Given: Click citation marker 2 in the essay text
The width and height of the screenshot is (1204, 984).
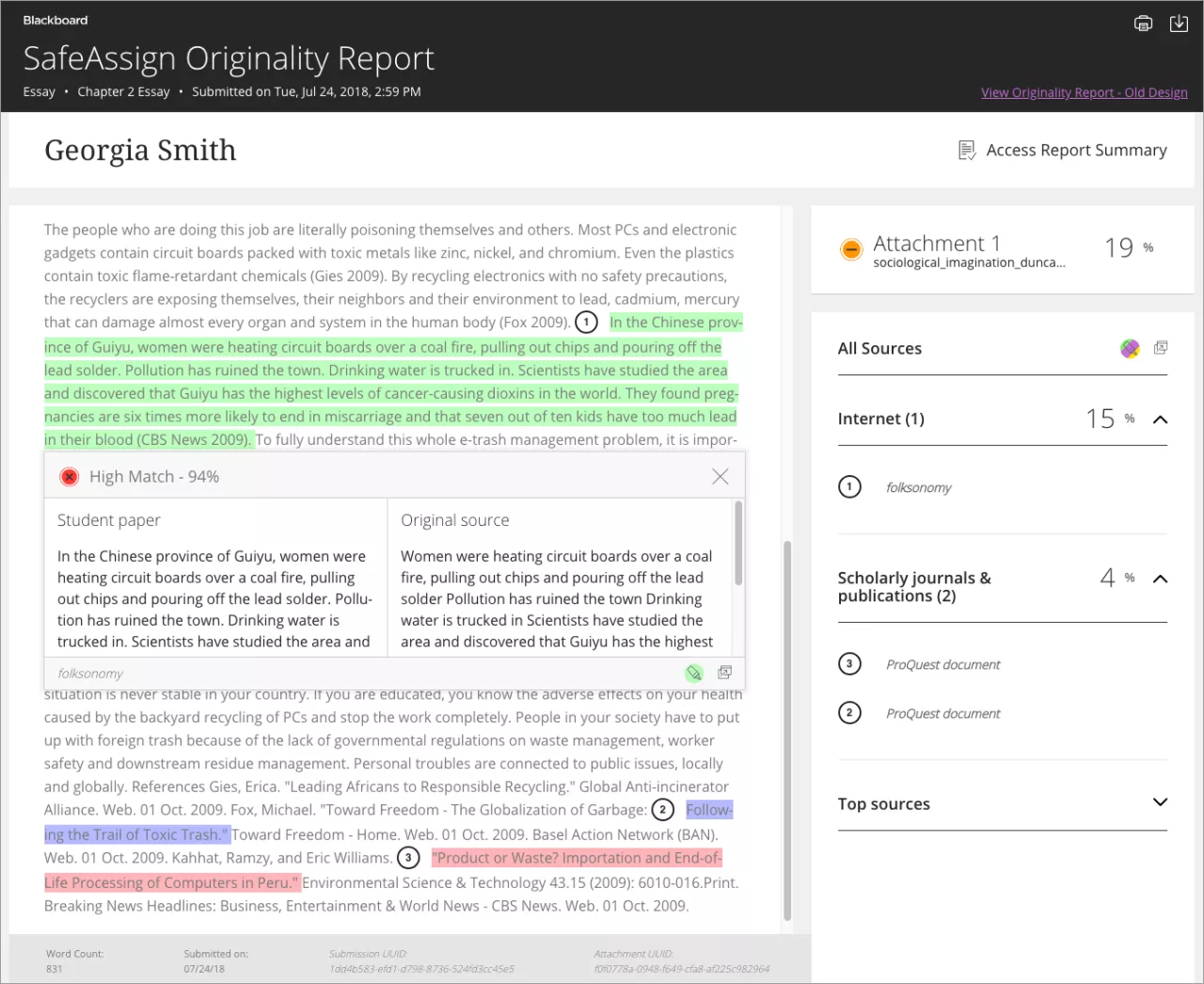Looking at the screenshot, I should pyautogui.click(x=662, y=810).
